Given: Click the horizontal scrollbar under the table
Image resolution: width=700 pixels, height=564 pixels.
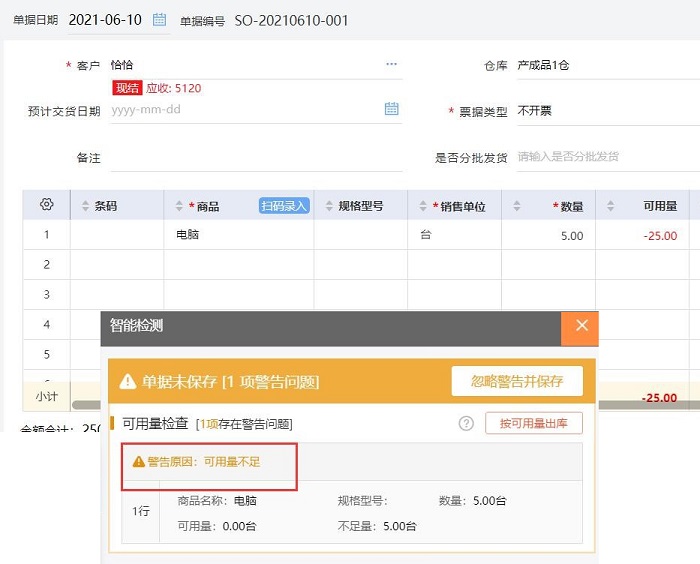Looking at the screenshot, I should tap(86, 404).
